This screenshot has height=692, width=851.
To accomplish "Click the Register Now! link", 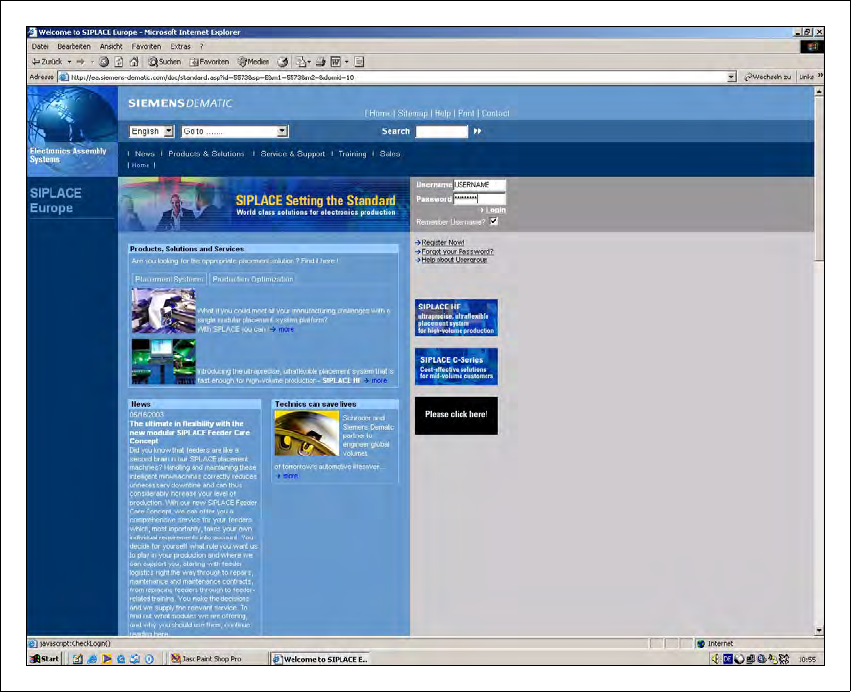I will 443,243.
